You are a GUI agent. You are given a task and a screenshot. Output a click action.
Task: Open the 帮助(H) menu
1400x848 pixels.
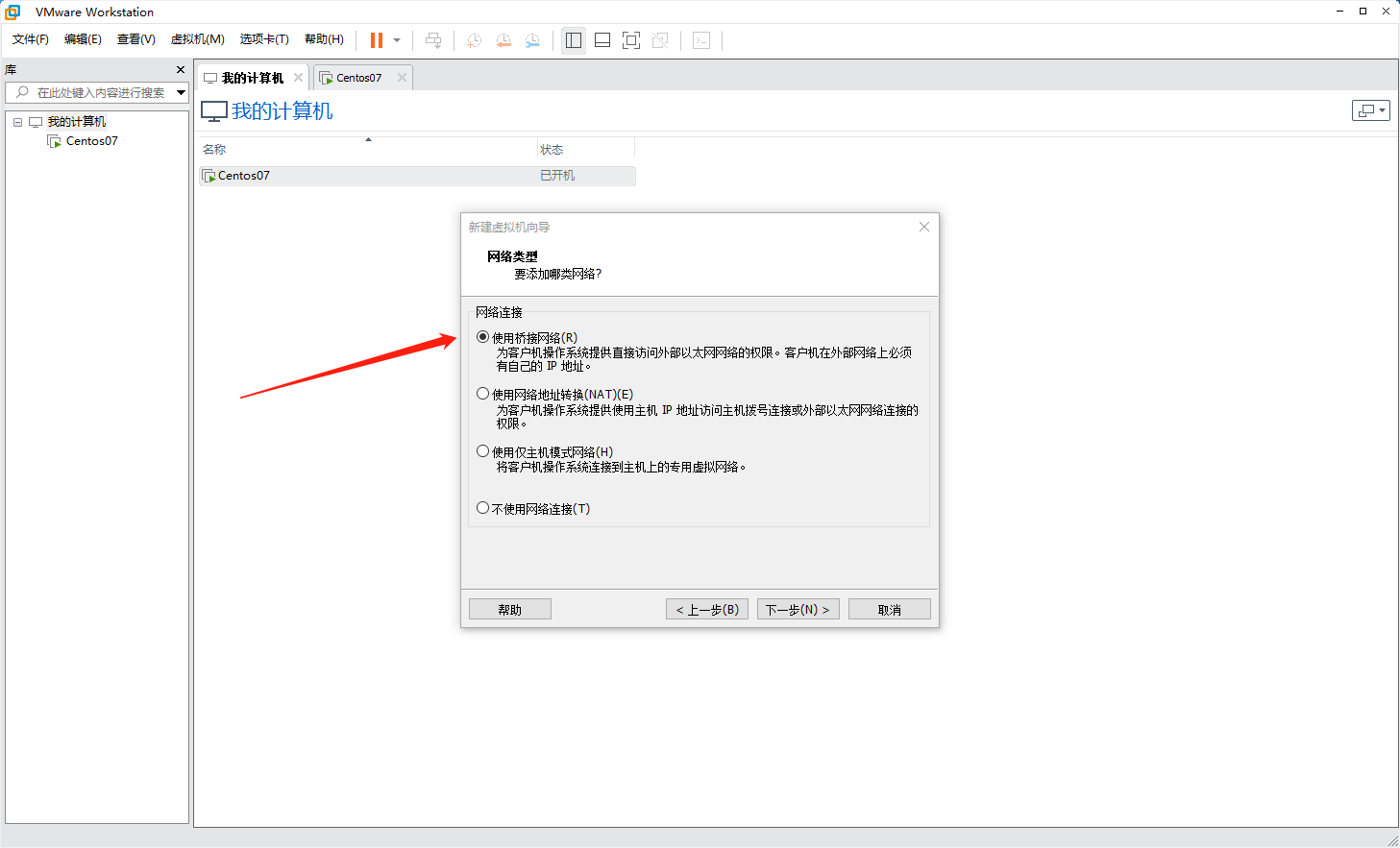(324, 39)
